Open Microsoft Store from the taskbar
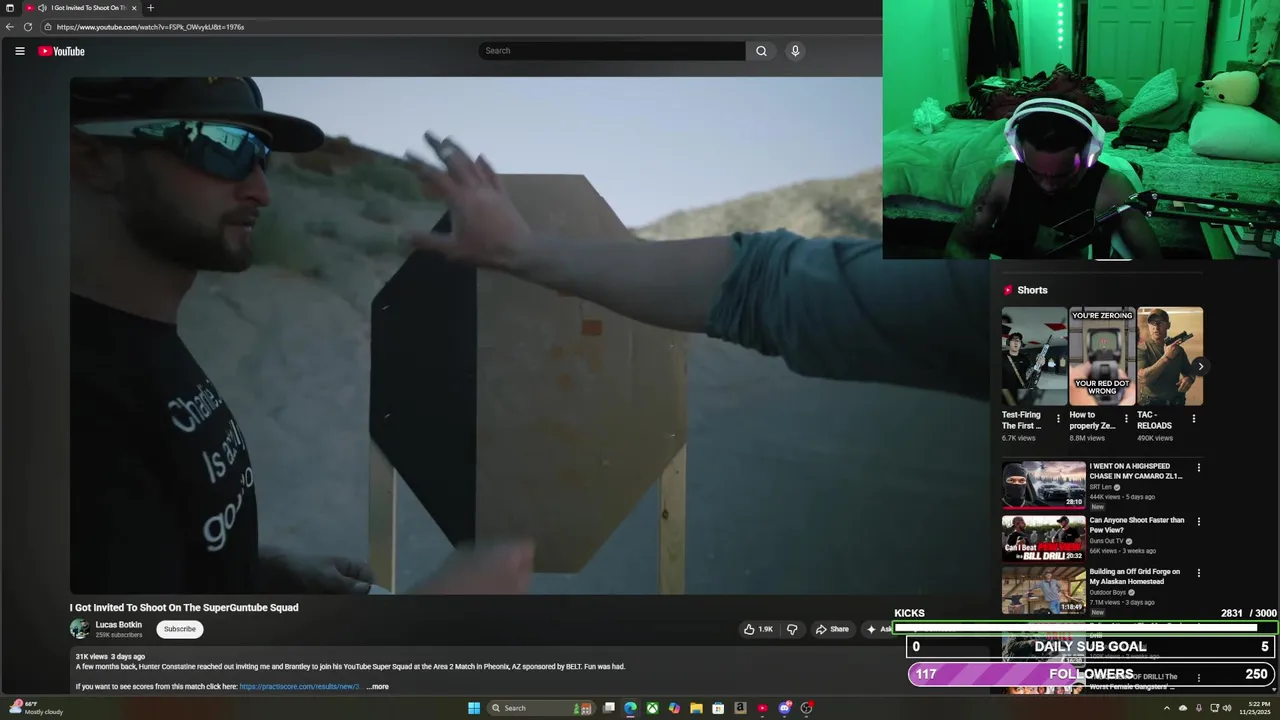Screen dimensions: 1280x720 (718, 708)
